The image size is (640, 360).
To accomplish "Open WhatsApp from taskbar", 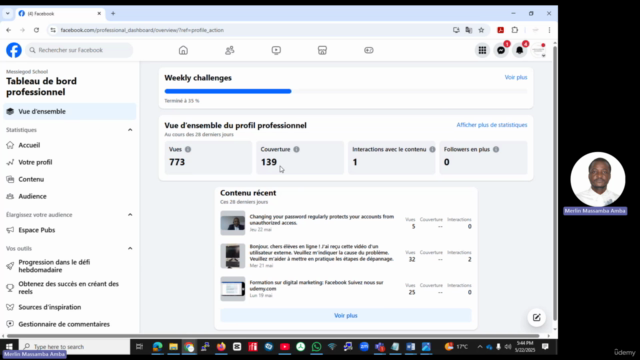I will click(x=316, y=347).
